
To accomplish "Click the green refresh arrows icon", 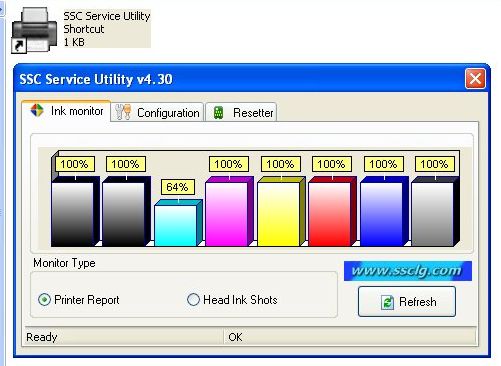I will tap(387, 302).
